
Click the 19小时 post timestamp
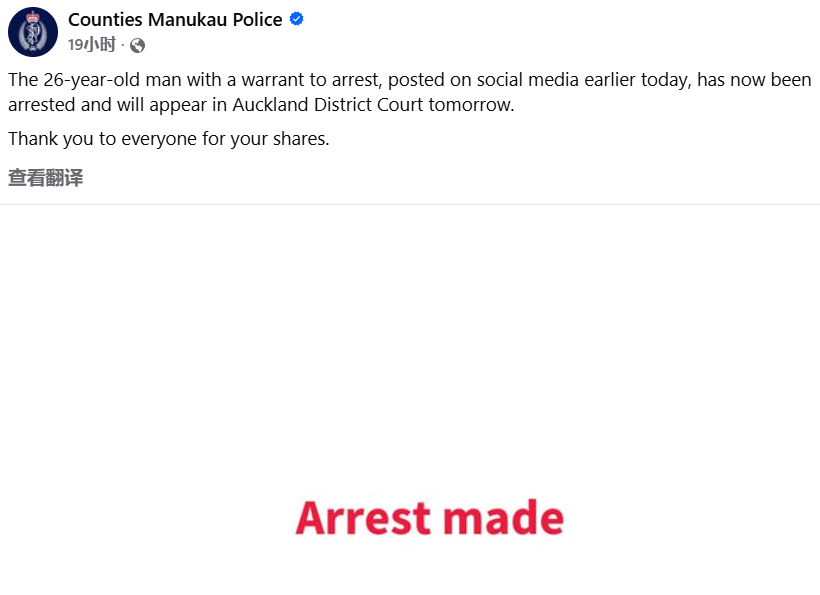(x=91, y=45)
